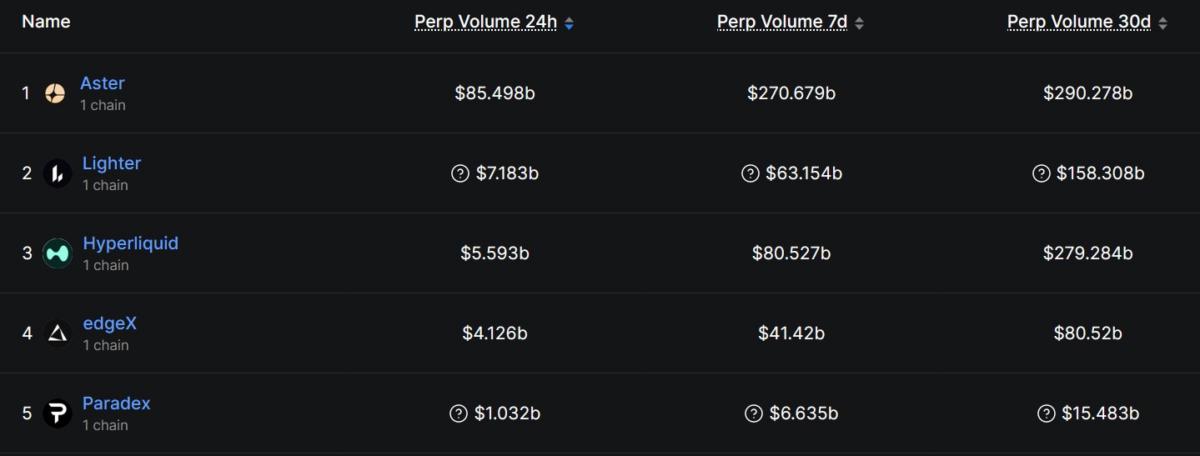Click the Paradex protocol logo icon
Screen dimensions: 1200x456
57,413
